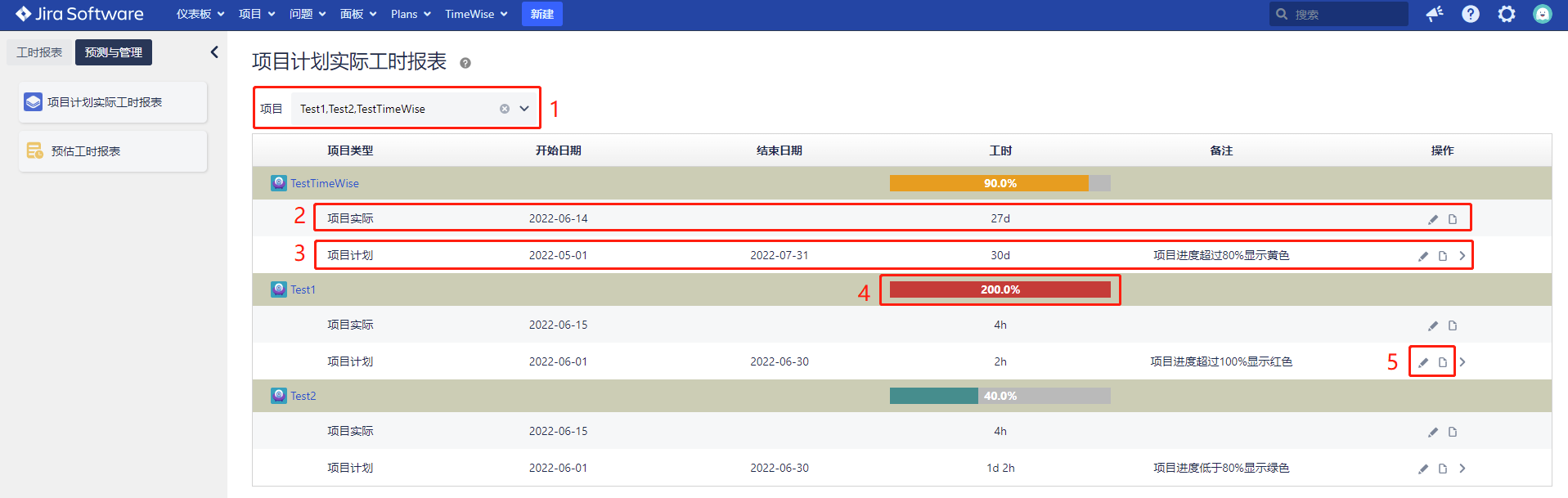Open the help question mark icon
Image resolution: width=1568 pixels, height=498 pixels.
(1471, 14)
